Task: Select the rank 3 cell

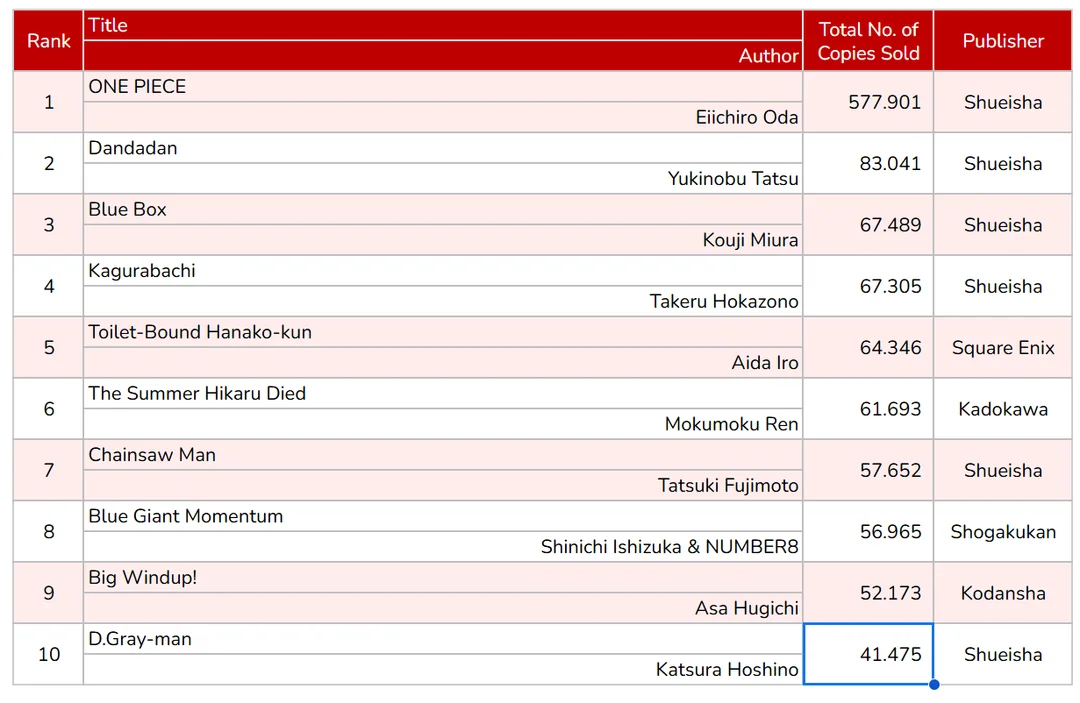Action: [48, 224]
